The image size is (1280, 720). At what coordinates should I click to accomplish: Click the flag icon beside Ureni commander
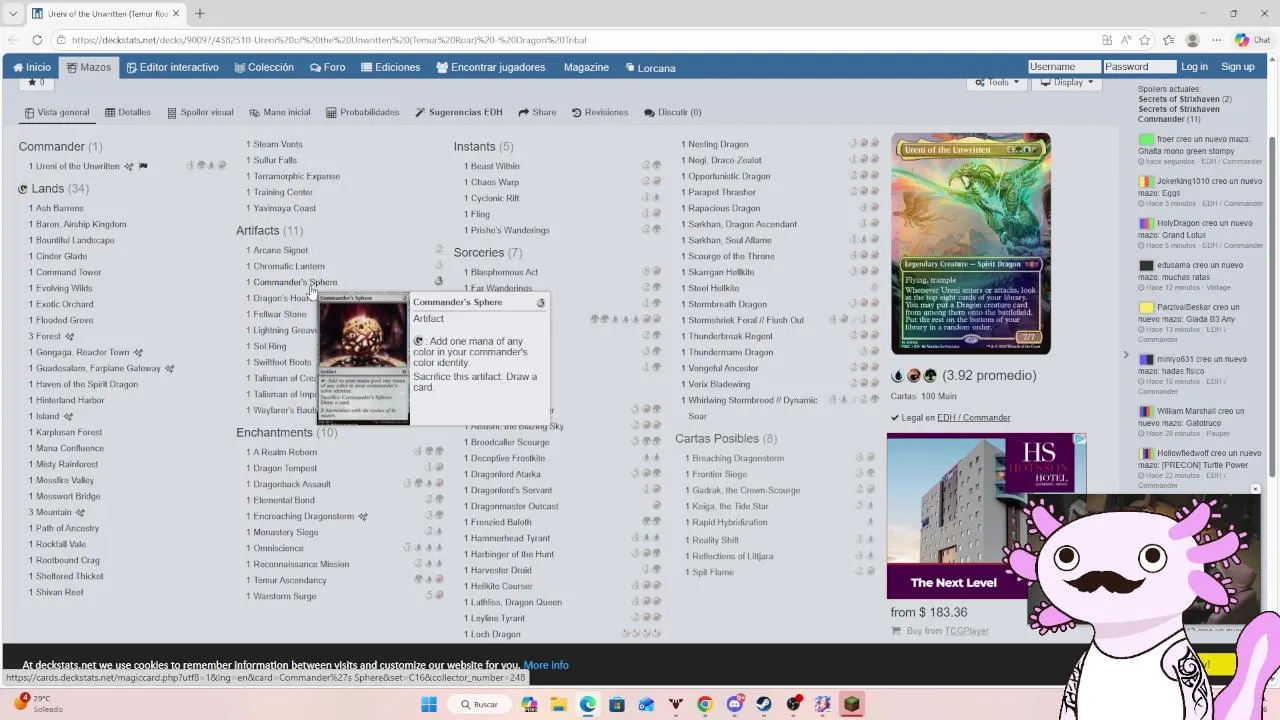(x=142, y=166)
